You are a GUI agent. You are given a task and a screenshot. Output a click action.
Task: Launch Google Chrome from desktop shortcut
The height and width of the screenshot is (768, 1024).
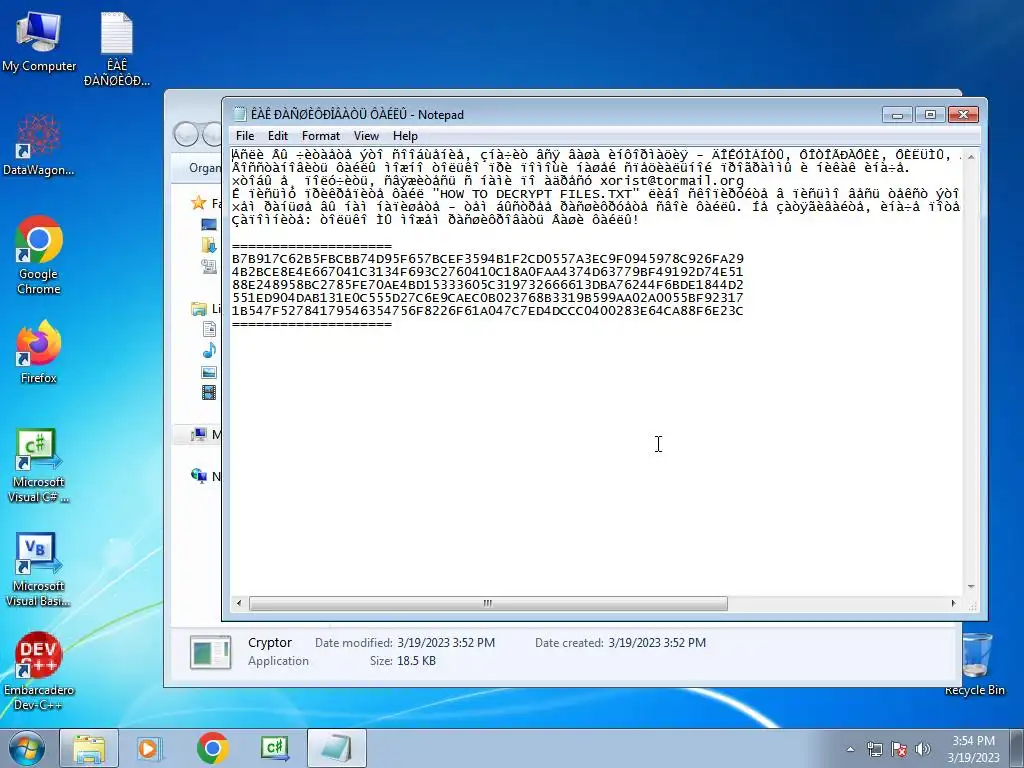point(39,255)
